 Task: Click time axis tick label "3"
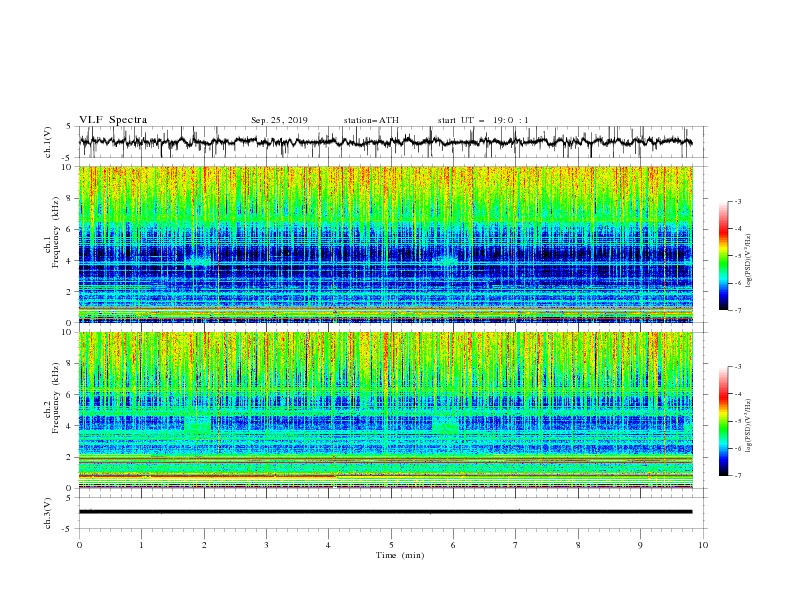click(x=266, y=545)
